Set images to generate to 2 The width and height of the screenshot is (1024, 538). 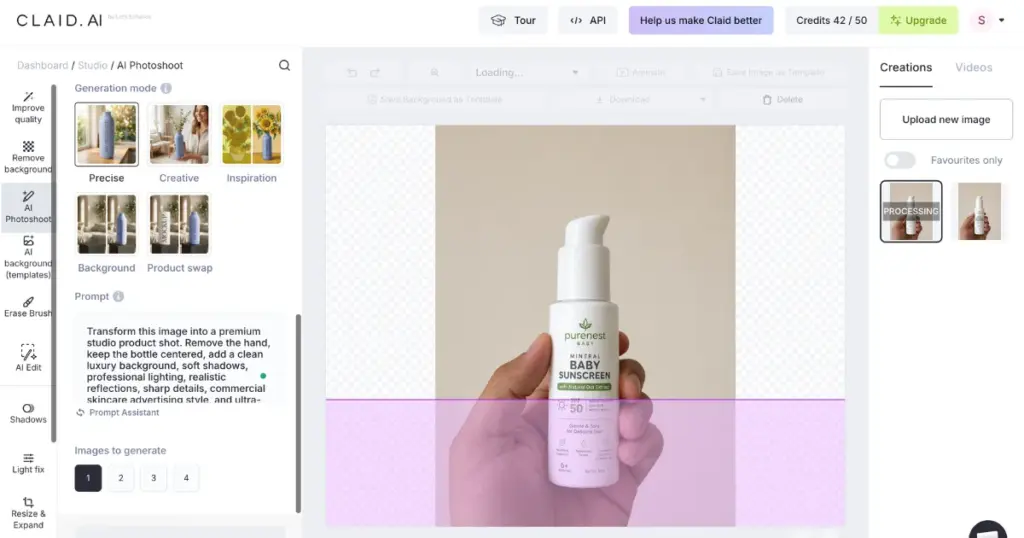click(x=121, y=478)
